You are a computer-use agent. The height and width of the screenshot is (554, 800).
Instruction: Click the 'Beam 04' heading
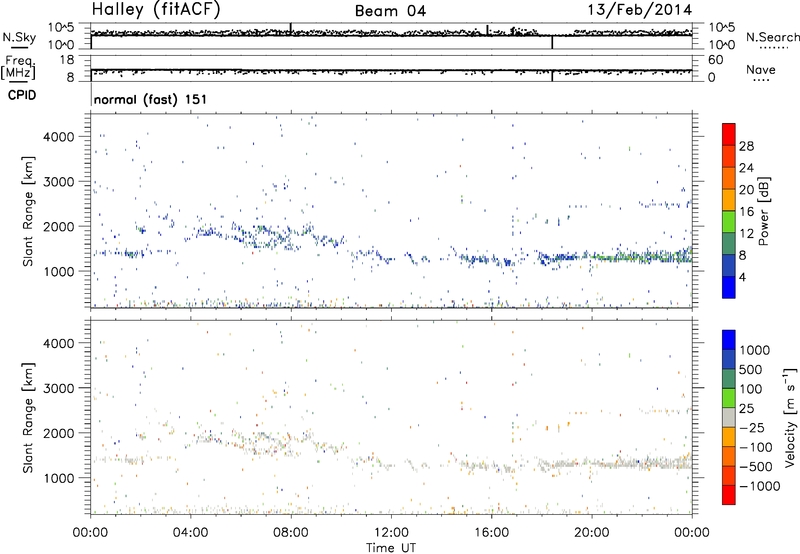[390, 11]
